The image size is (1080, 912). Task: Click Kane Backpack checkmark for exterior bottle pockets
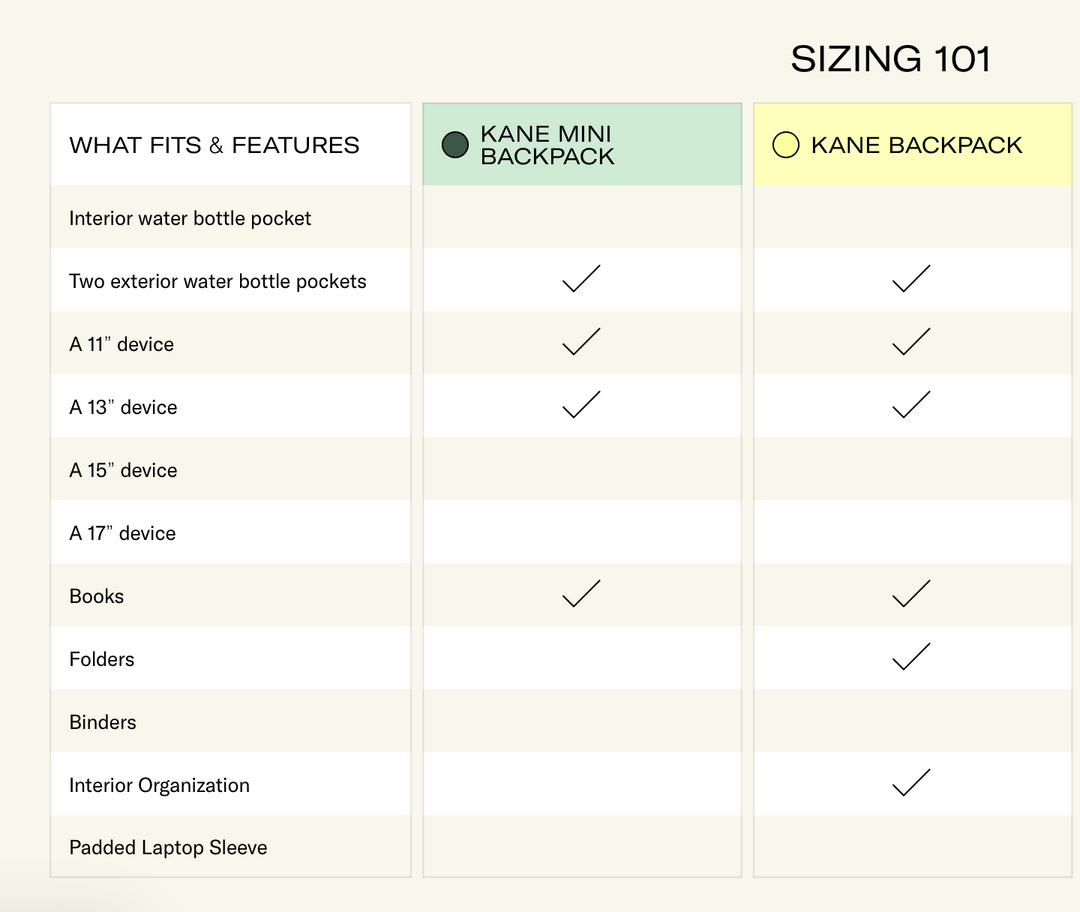coord(911,279)
